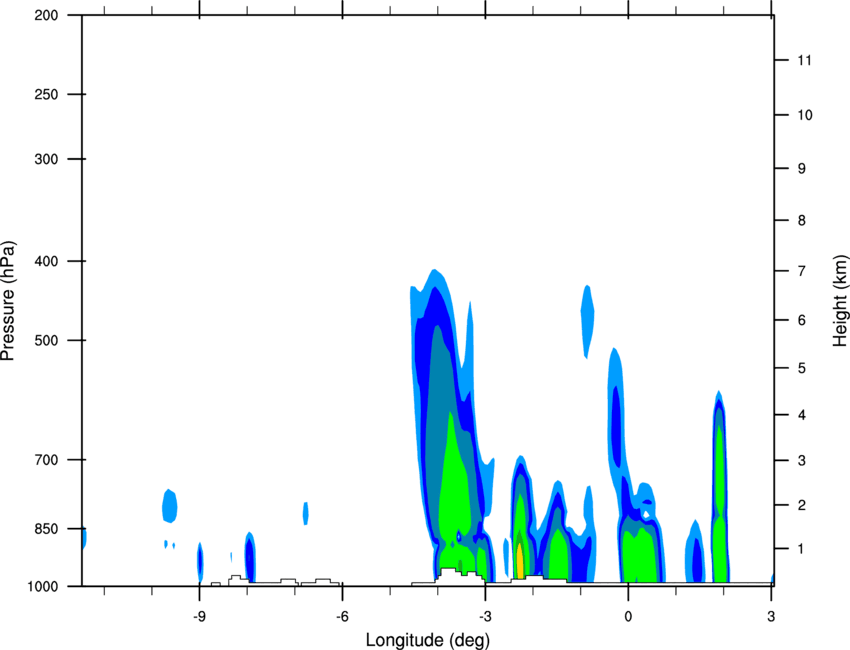
Task: Click the 4 km height label
Action: [x=802, y=415]
